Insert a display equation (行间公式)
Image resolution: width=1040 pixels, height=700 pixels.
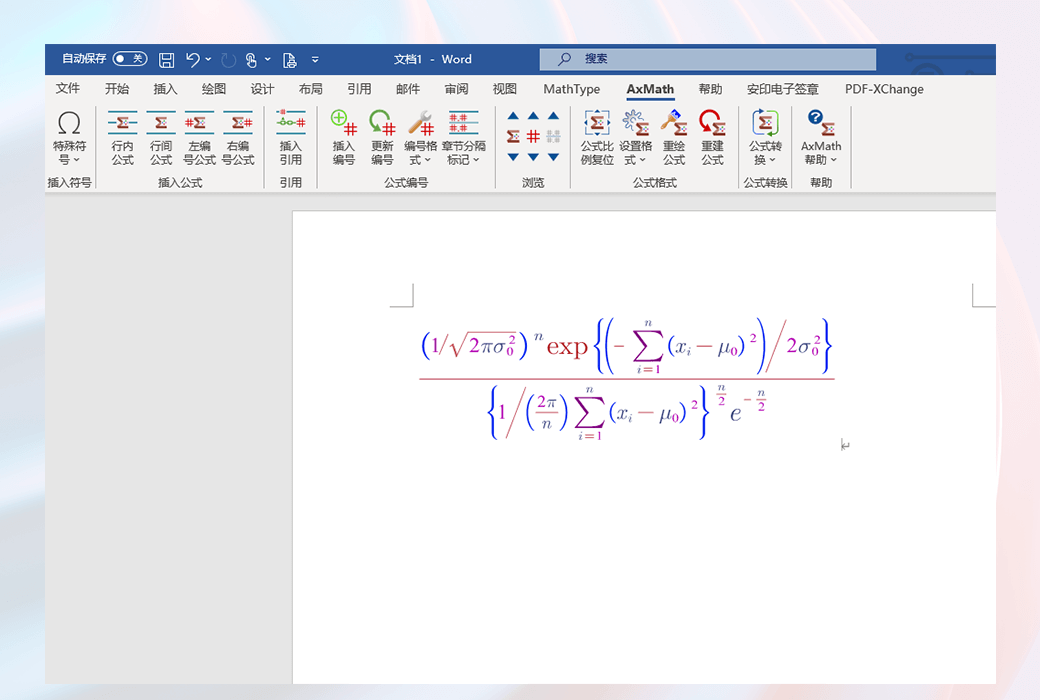(x=161, y=140)
